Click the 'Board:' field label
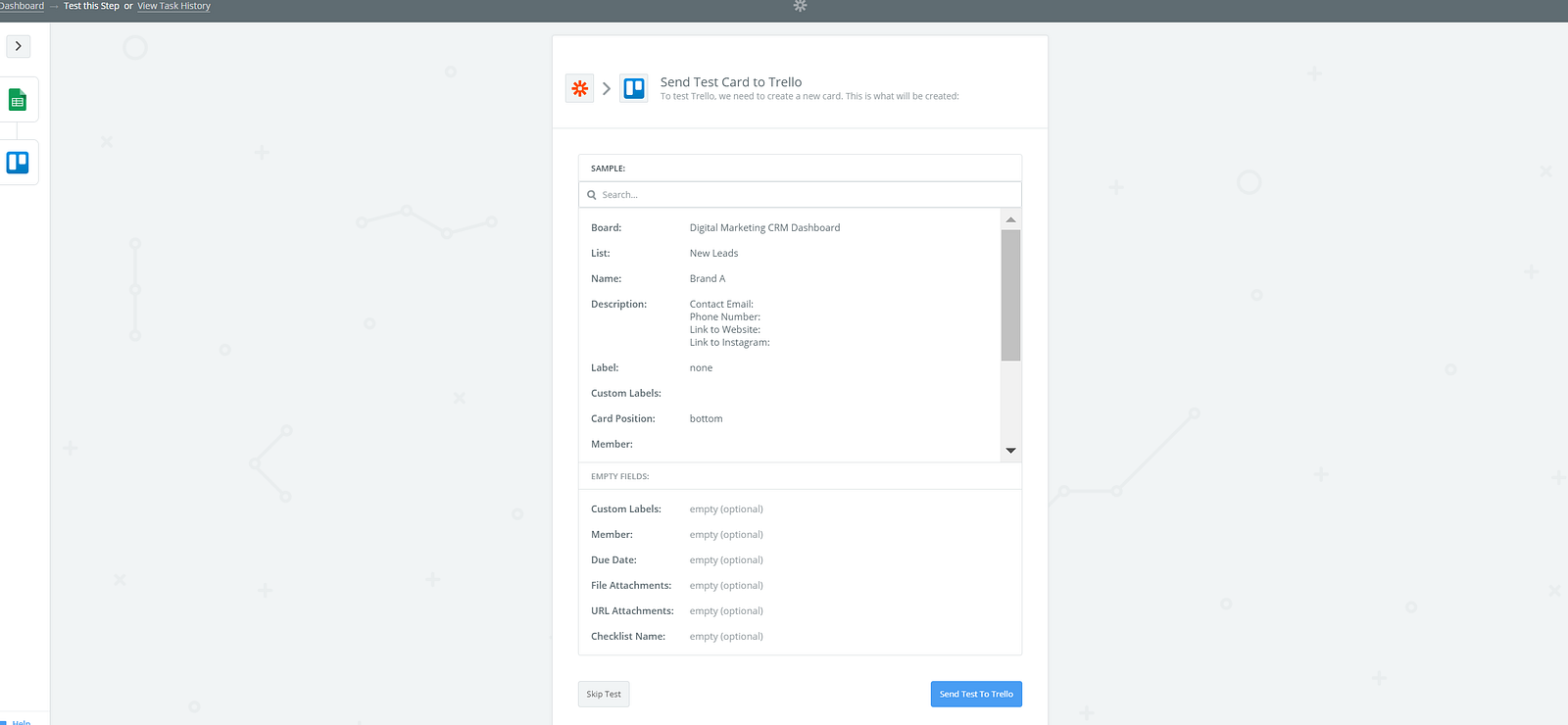This screenshot has width=1568, height=725. pos(606,227)
